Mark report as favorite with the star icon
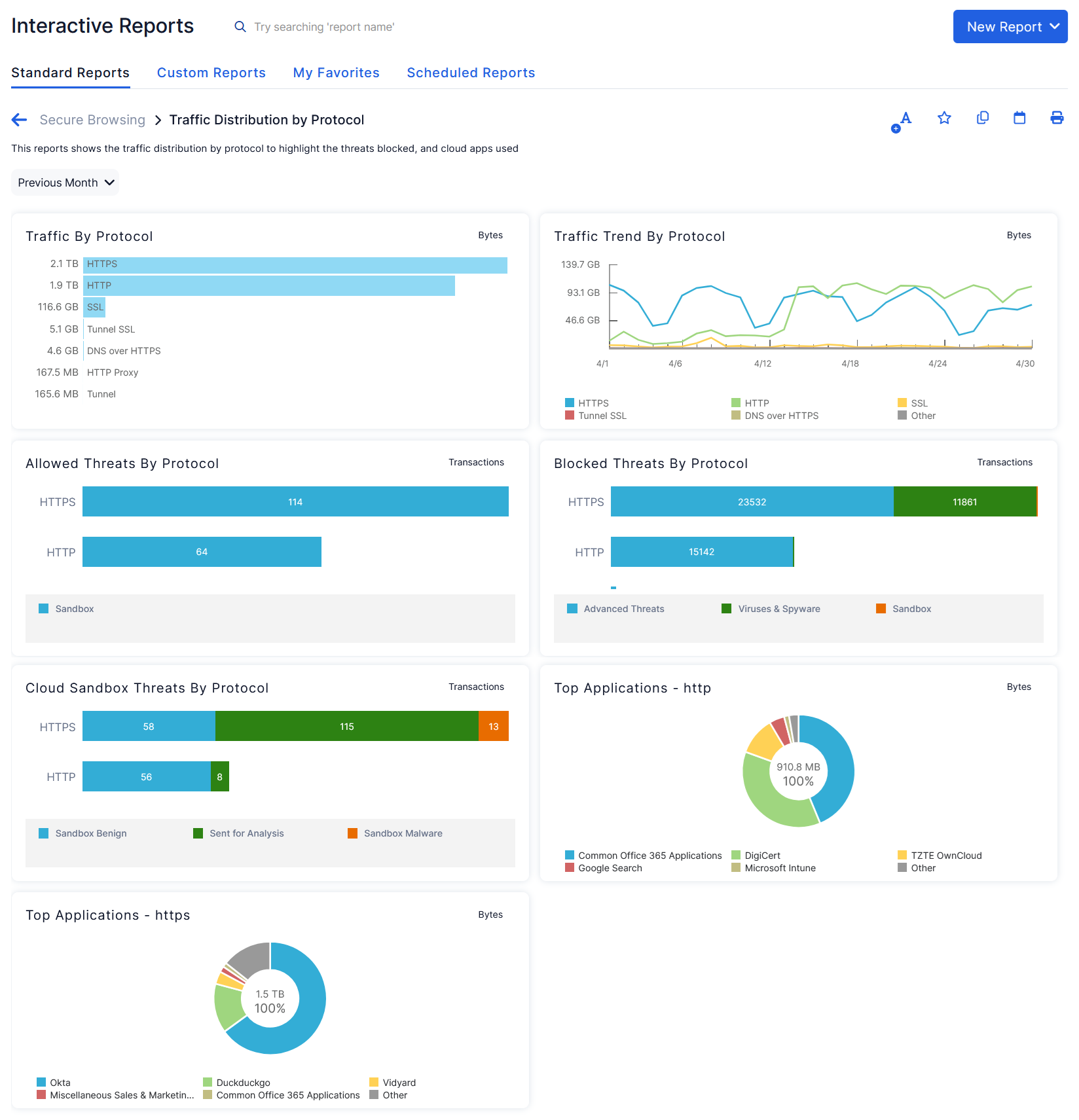 (944, 118)
